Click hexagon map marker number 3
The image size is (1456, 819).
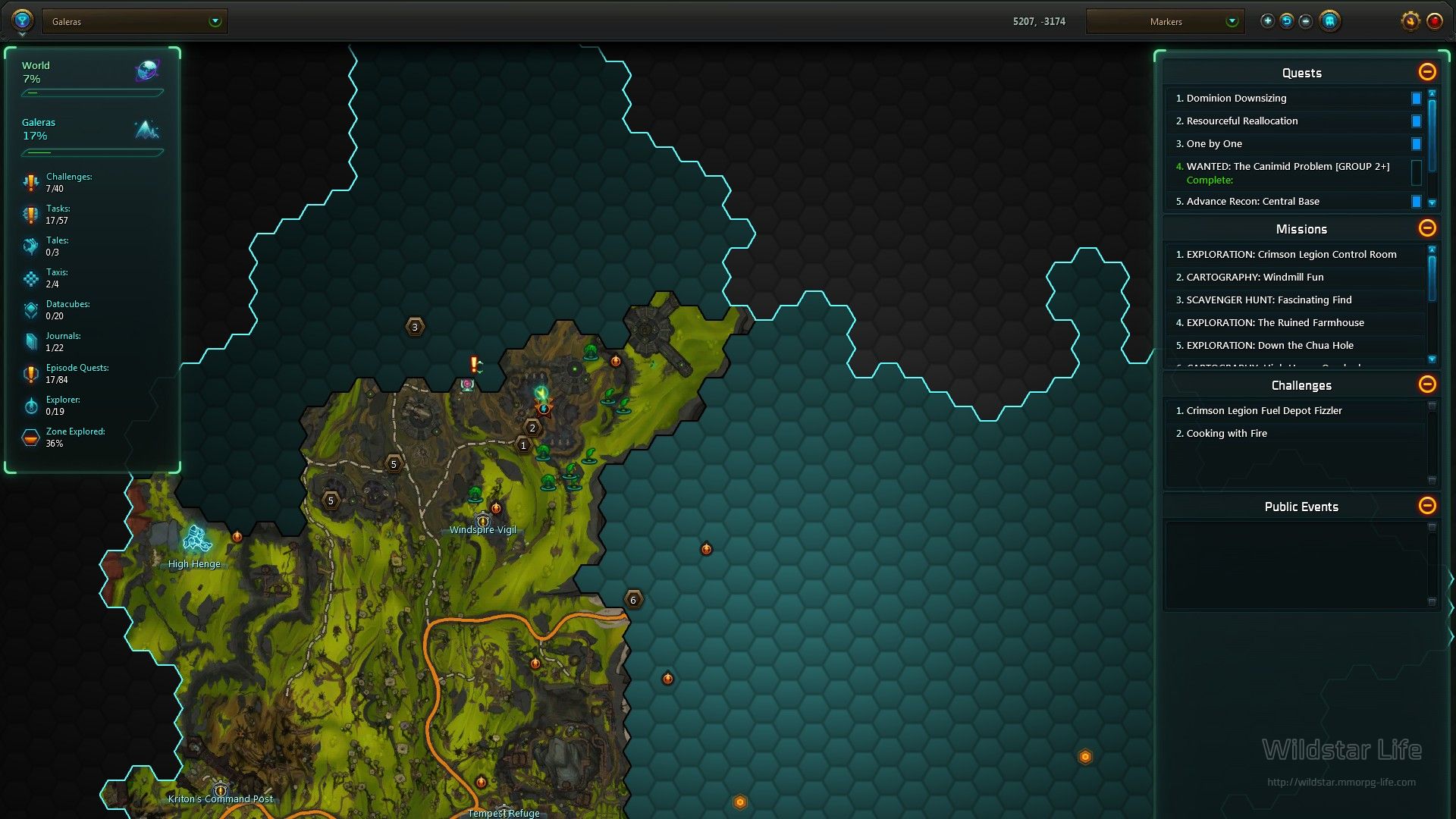tap(414, 327)
